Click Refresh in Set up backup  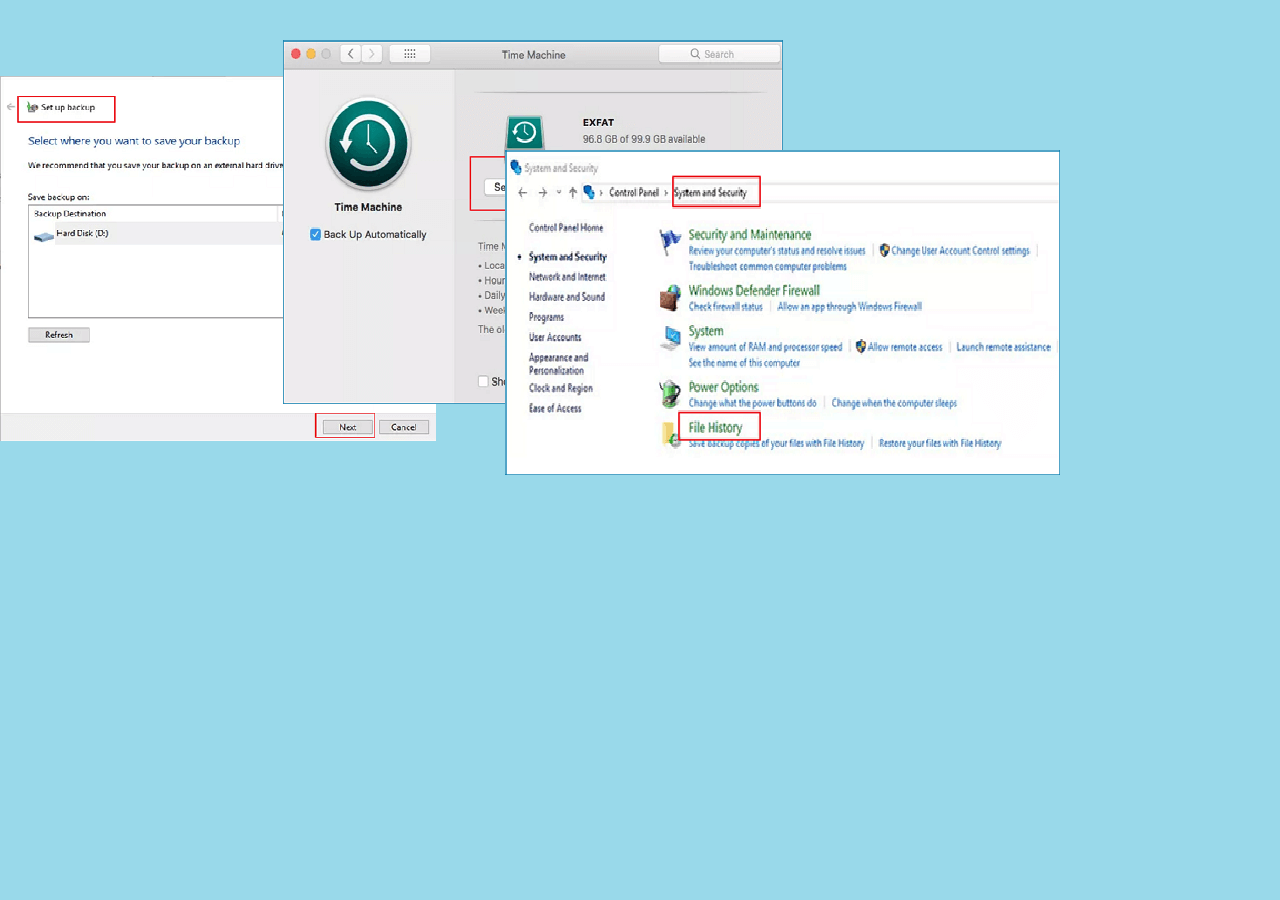coord(59,335)
